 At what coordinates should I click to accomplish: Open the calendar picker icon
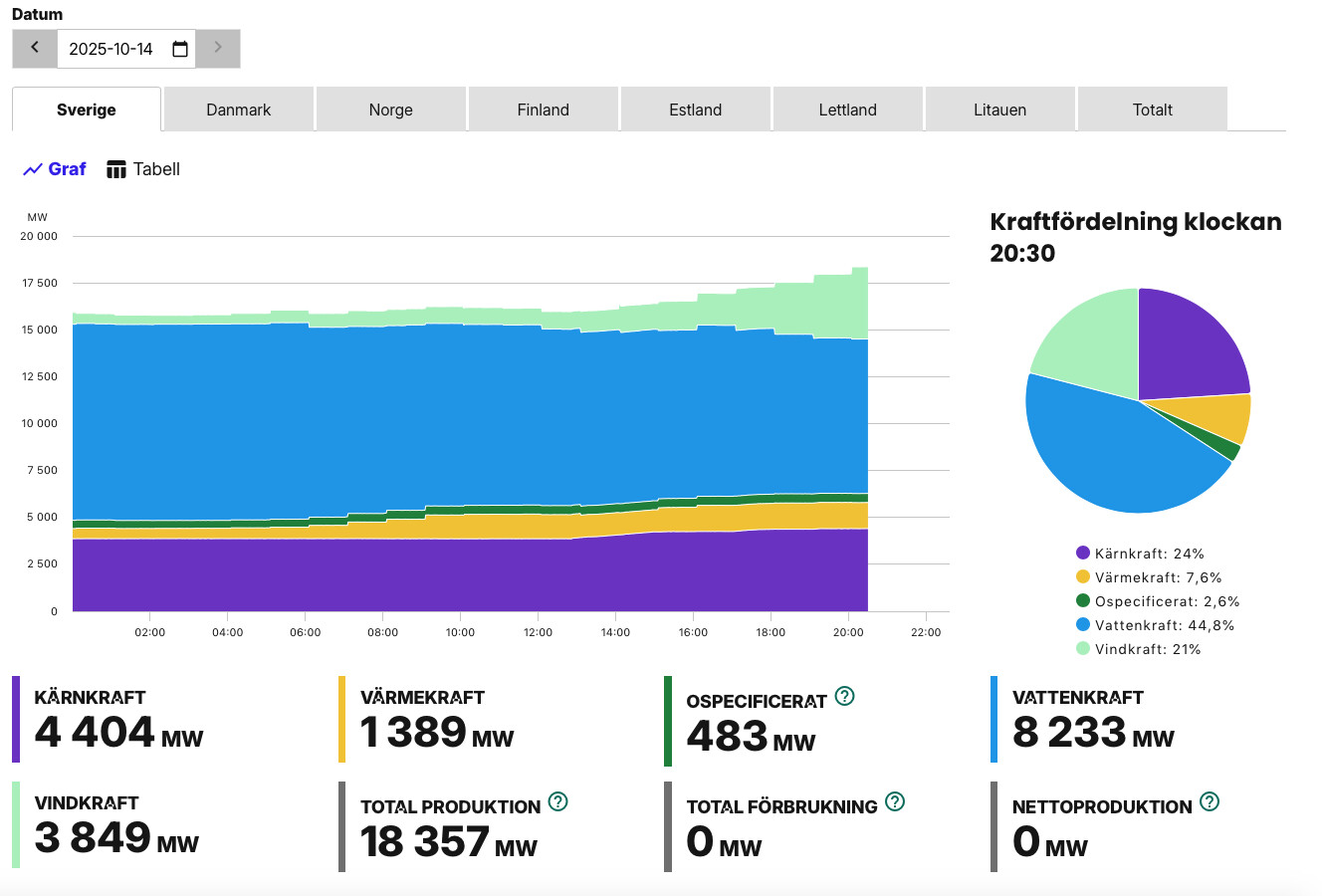(180, 49)
